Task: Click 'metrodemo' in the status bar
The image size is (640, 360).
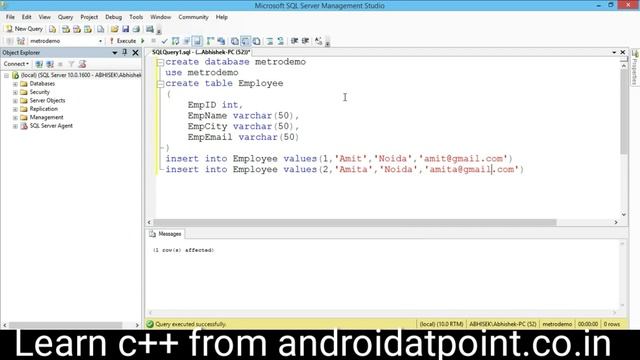Action: click(x=557, y=324)
